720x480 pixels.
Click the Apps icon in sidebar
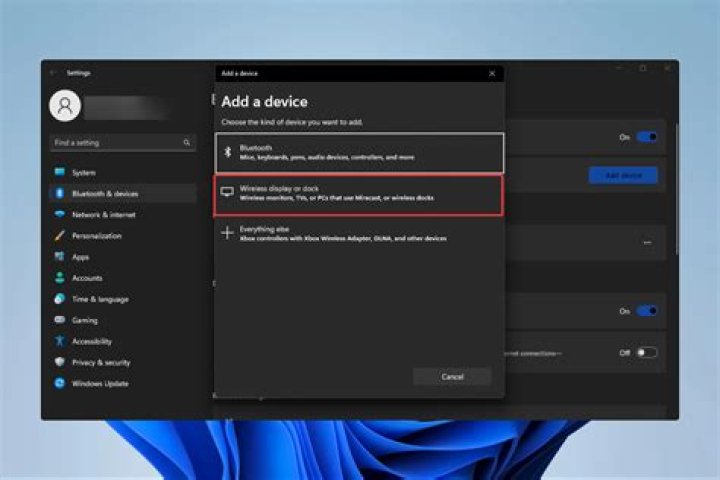[60, 257]
